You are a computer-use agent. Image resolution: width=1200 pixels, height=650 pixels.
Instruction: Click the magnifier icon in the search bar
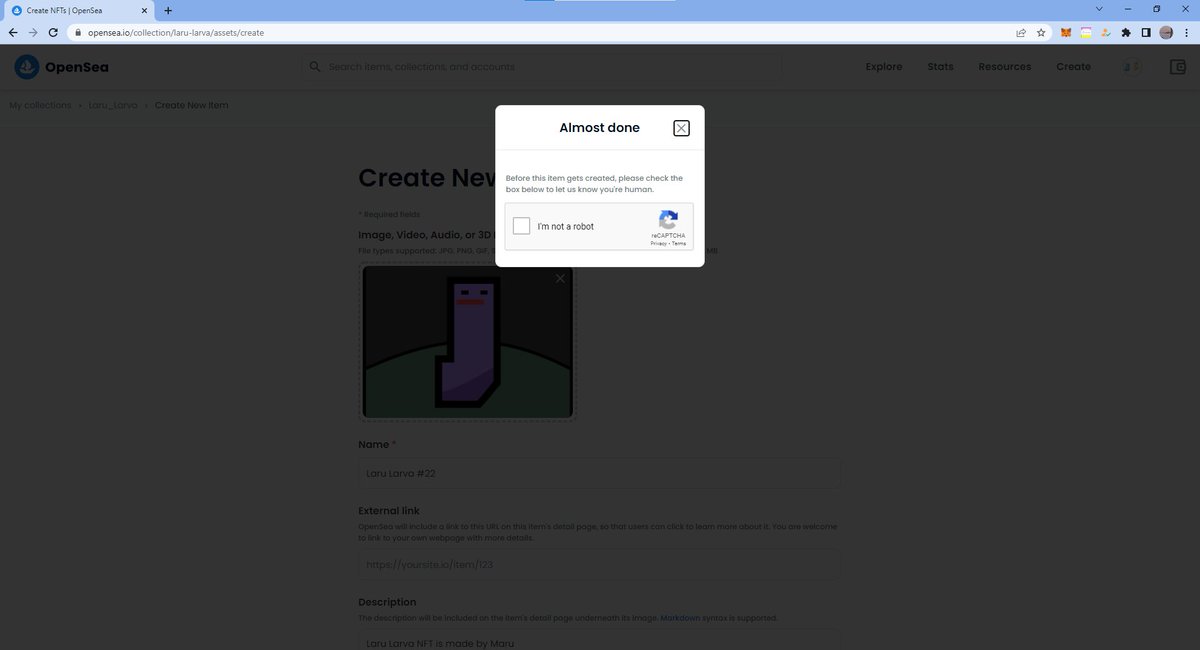pyautogui.click(x=315, y=67)
